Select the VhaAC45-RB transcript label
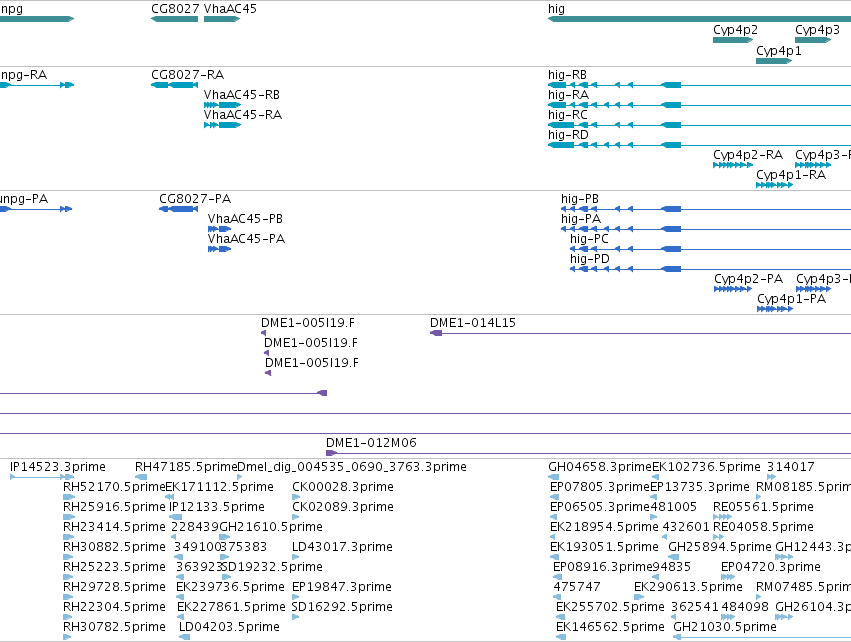 click(x=242, y=95)
